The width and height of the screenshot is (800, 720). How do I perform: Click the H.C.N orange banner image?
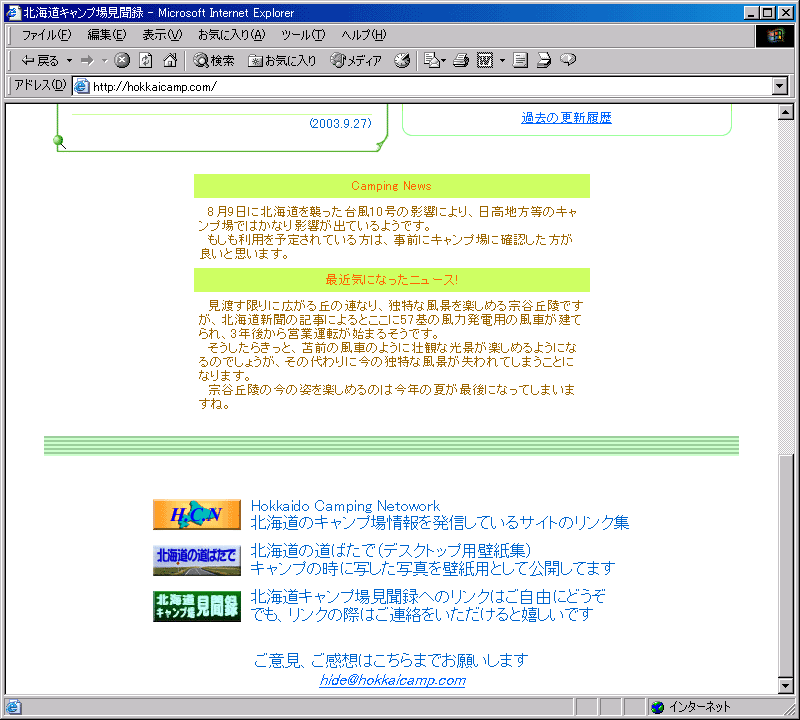tap(197, 514)
